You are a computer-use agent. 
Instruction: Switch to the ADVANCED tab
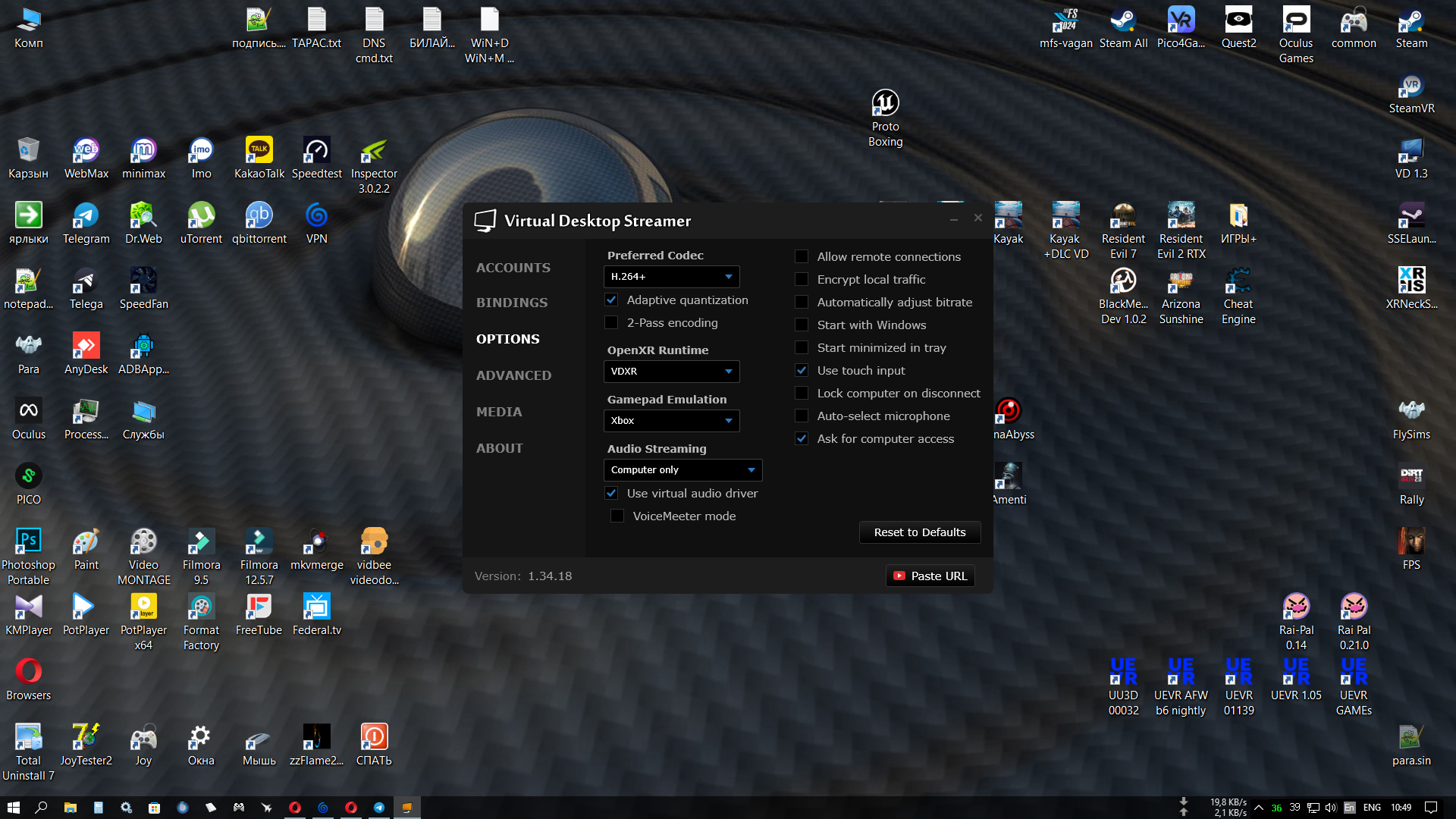(x=513, y=375)
